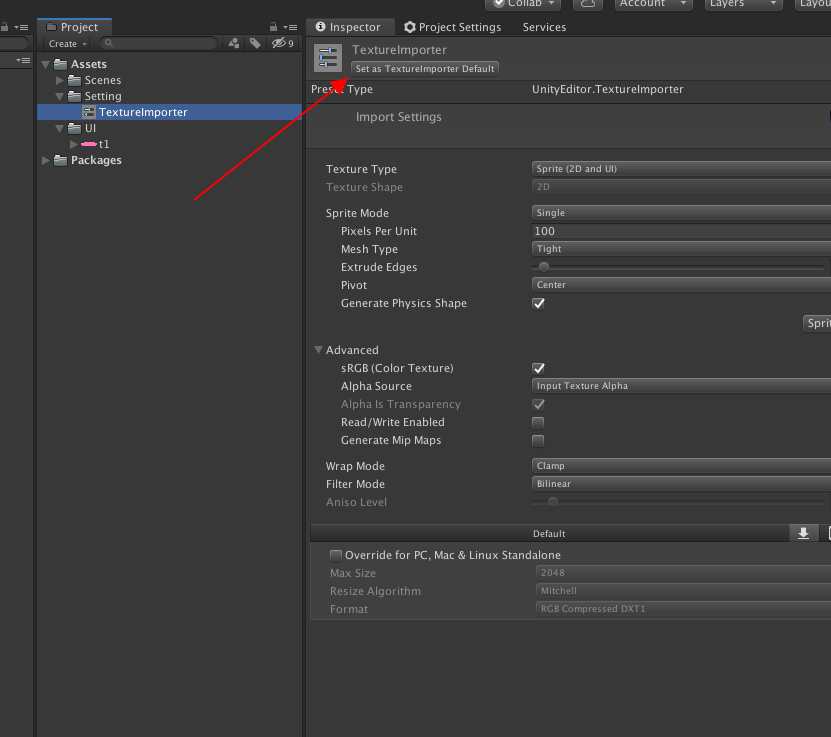The width and height of the screenshot is (831, 737).
Task: Enable Override for PC, Mac & Linux Standalone
Action: [336, 554]
